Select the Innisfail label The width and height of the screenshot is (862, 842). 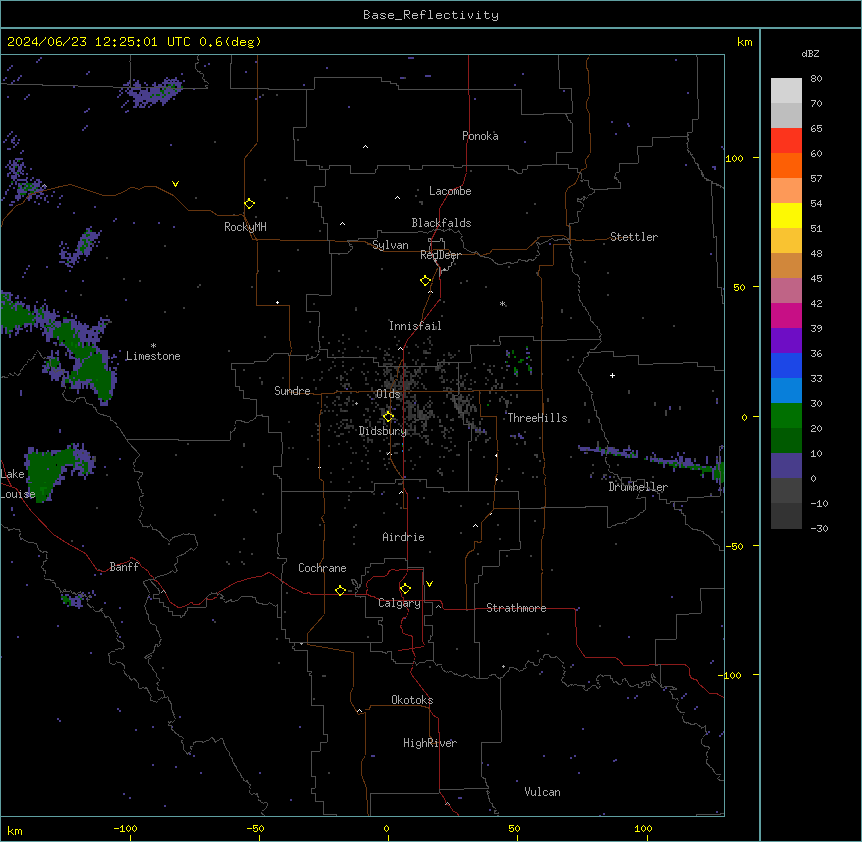(x=415, y=326)
